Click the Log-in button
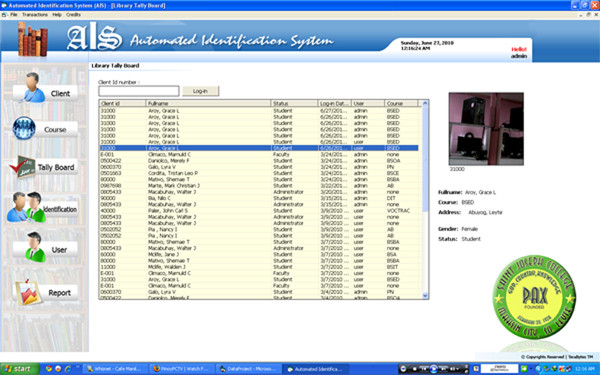 pos(201,91)
